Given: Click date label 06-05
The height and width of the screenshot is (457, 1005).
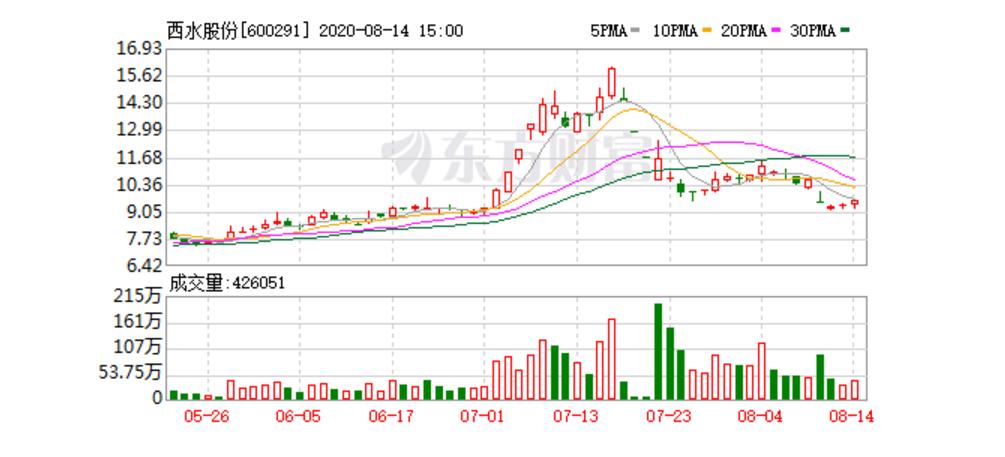Looking at the screenshot, I should click(299, 417).
